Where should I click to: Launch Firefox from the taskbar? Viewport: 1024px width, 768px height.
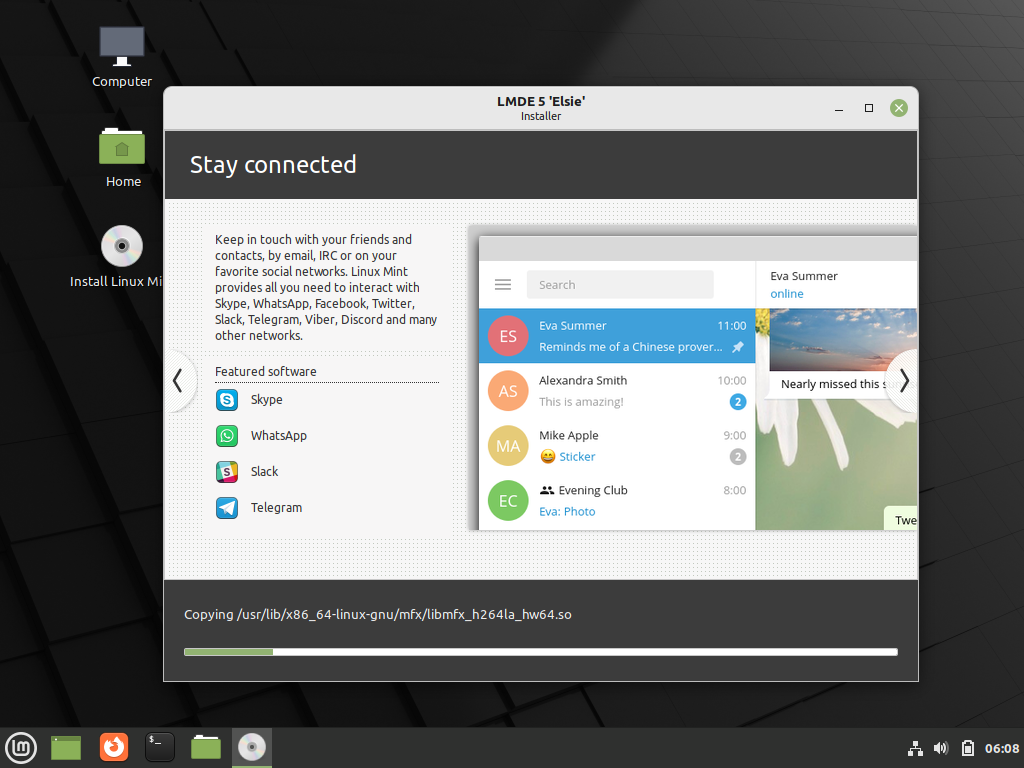click(x=114, y=748)
